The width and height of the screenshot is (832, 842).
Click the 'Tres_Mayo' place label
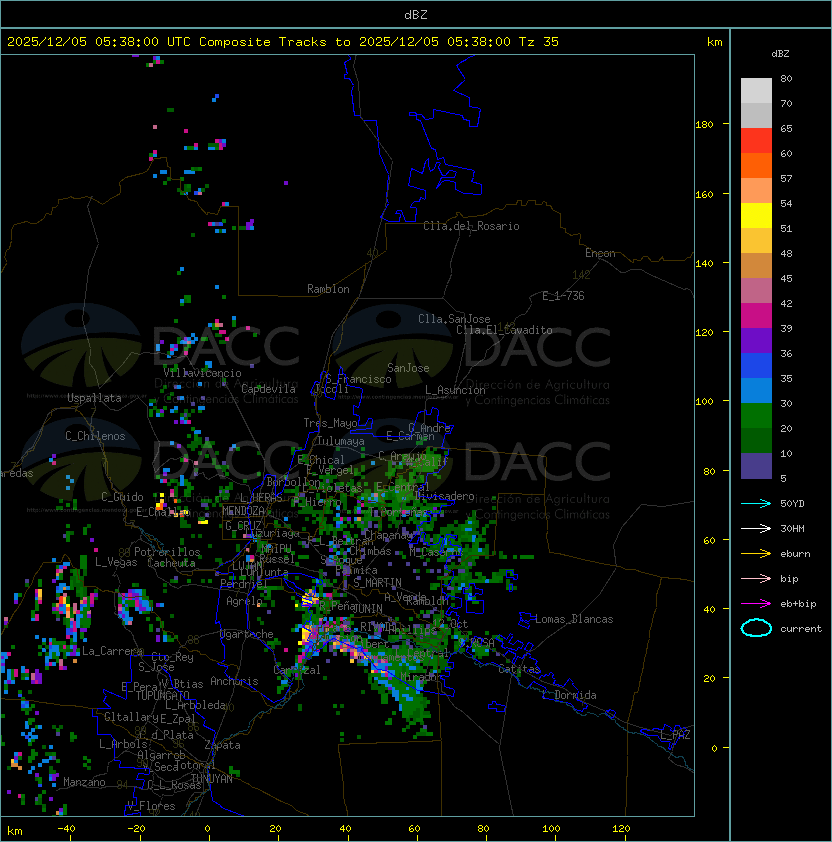click(330, 423)
